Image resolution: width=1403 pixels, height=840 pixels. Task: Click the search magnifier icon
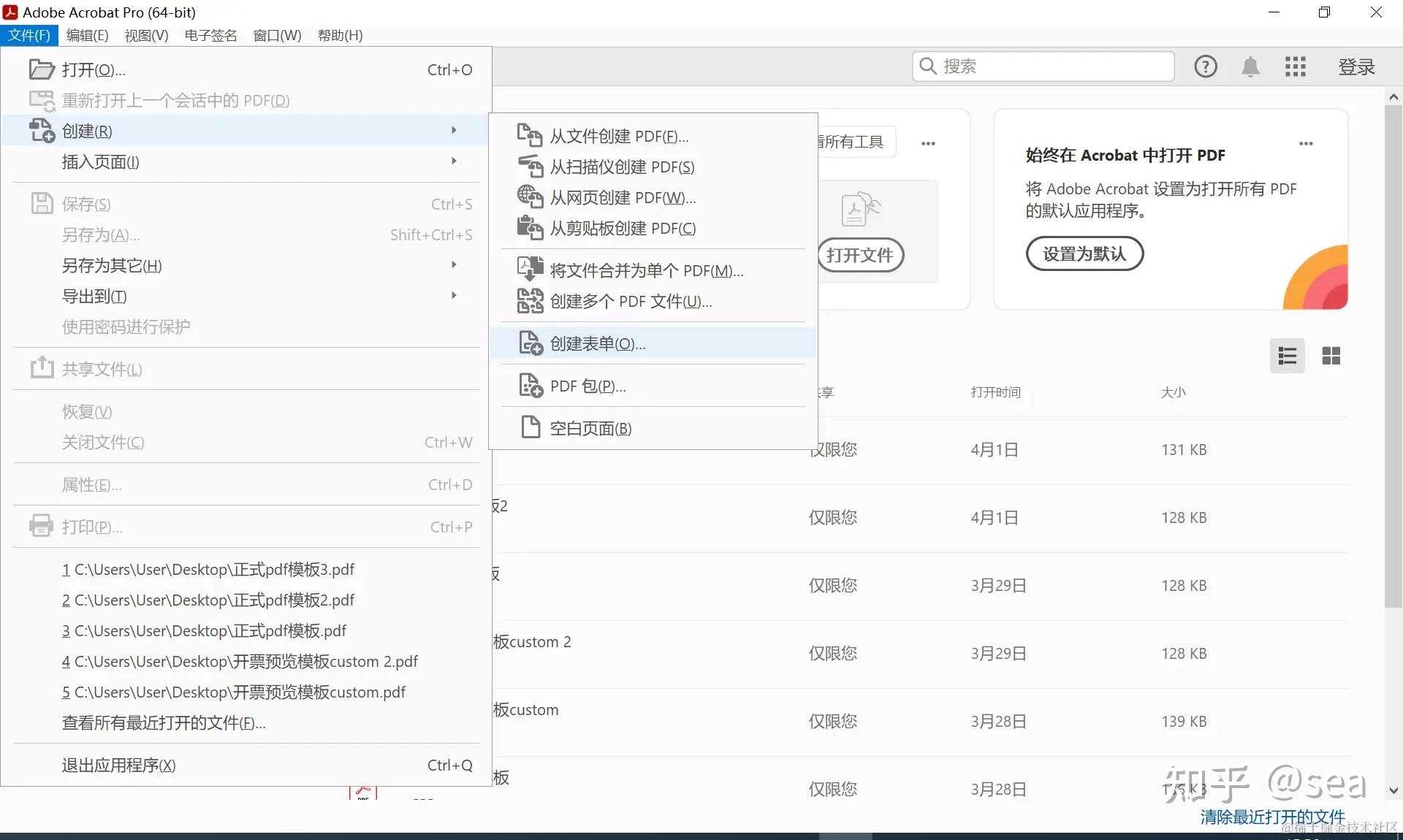[928, 66]
